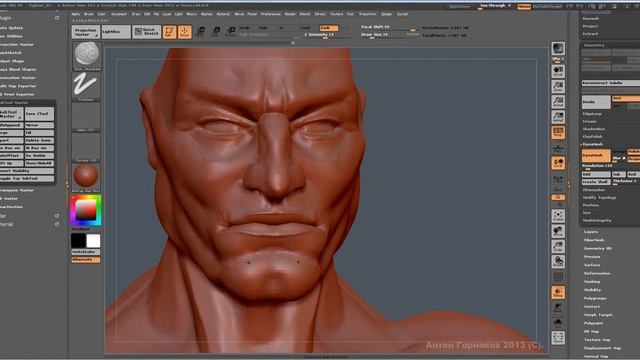Click the Rotate view icon in right shelf
Screen dimensions: 640x360
tap(558, 262)
